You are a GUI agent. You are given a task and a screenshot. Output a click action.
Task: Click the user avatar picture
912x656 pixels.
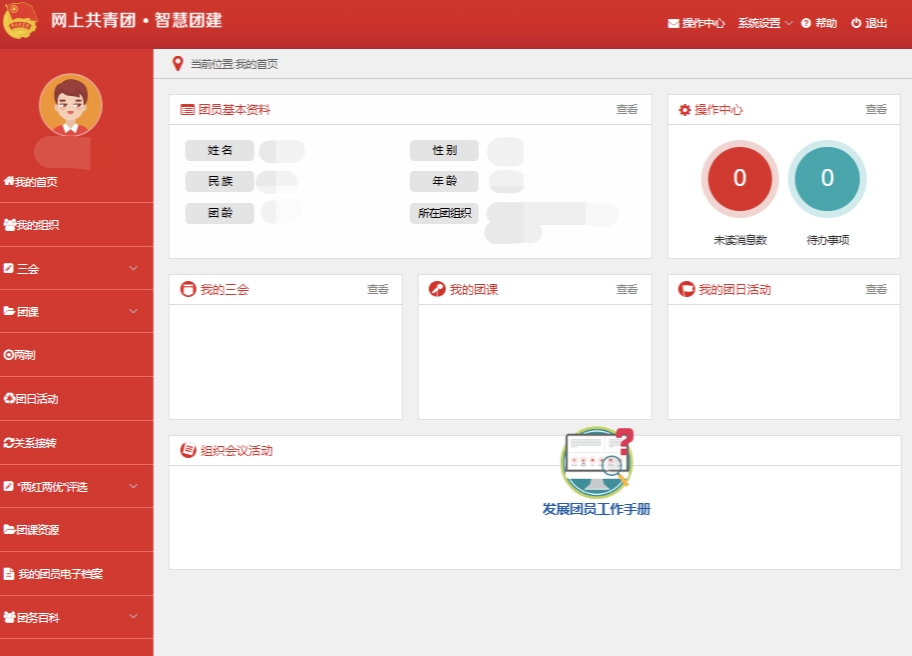tap(71, 105)
